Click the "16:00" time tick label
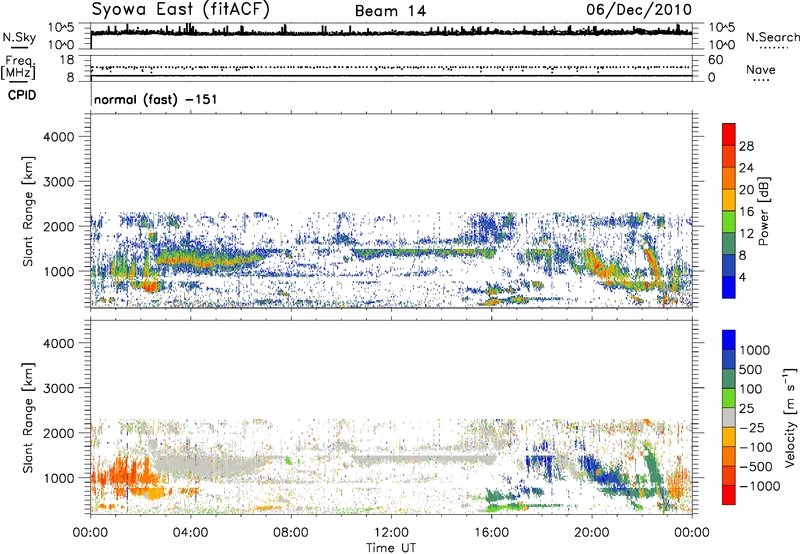This screenshot has width=800, height=554. click(x=491, y=533)
